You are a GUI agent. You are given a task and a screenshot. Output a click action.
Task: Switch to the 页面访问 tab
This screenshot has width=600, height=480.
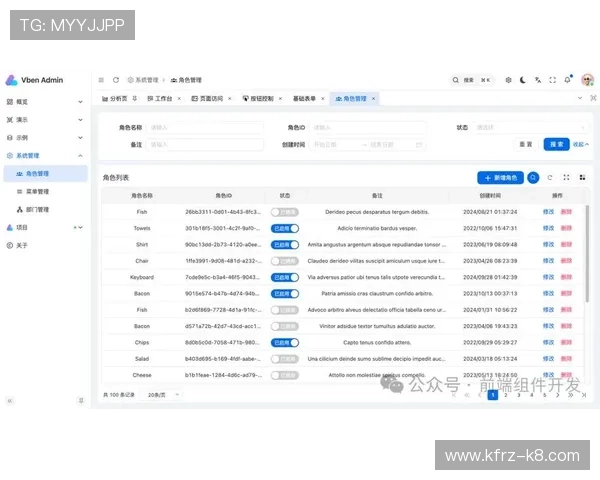coord(207,98)
